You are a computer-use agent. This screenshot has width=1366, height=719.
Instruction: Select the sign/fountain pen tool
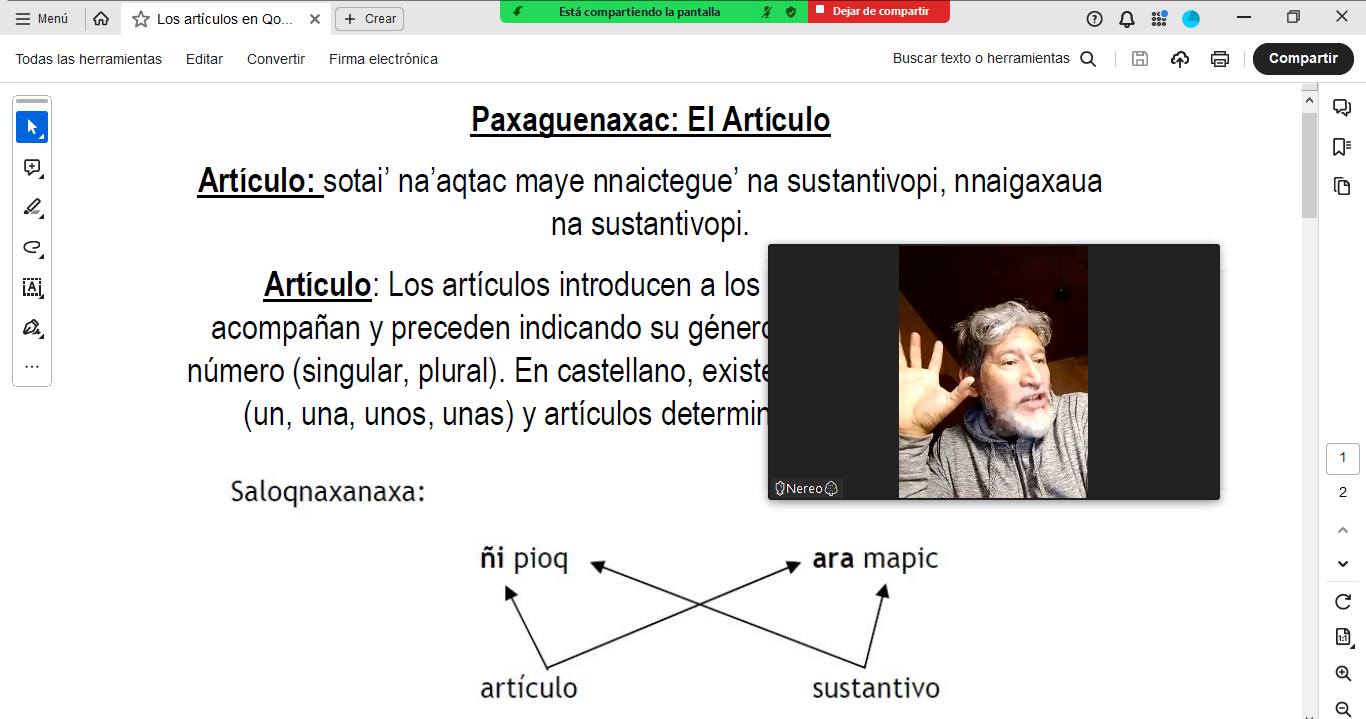(x=32, y=328)
